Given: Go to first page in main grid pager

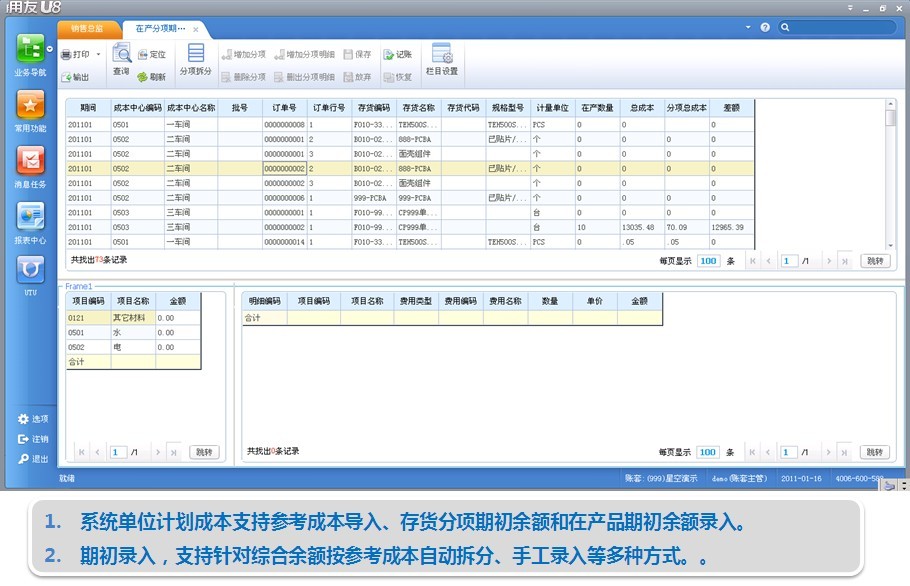Looking at the screenshot, I should 753,261.
